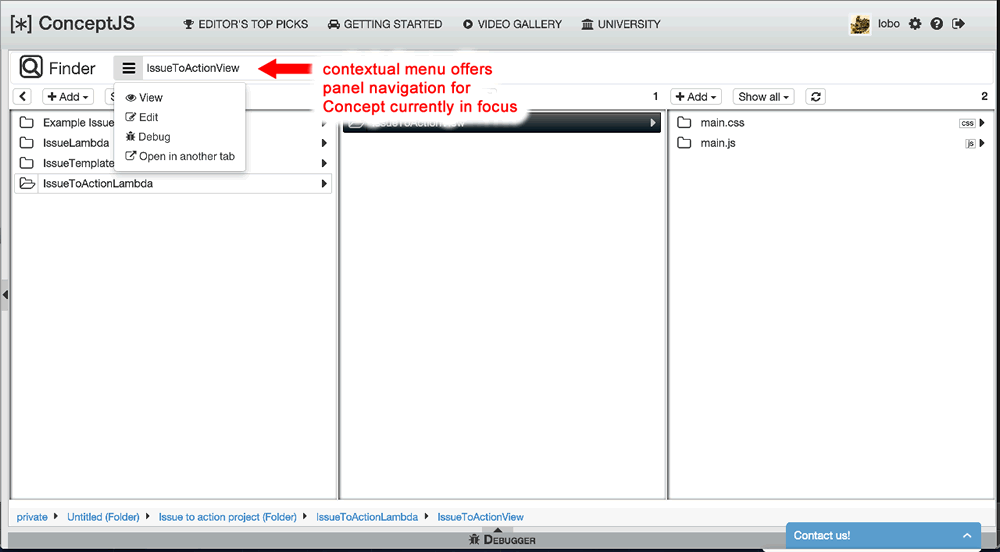Image resolution: width=1000 pixels, height=552 pixels.
Task: Click the folder icon beside IssueLambda
Action: pyautogui.click(x=27, y=143)
